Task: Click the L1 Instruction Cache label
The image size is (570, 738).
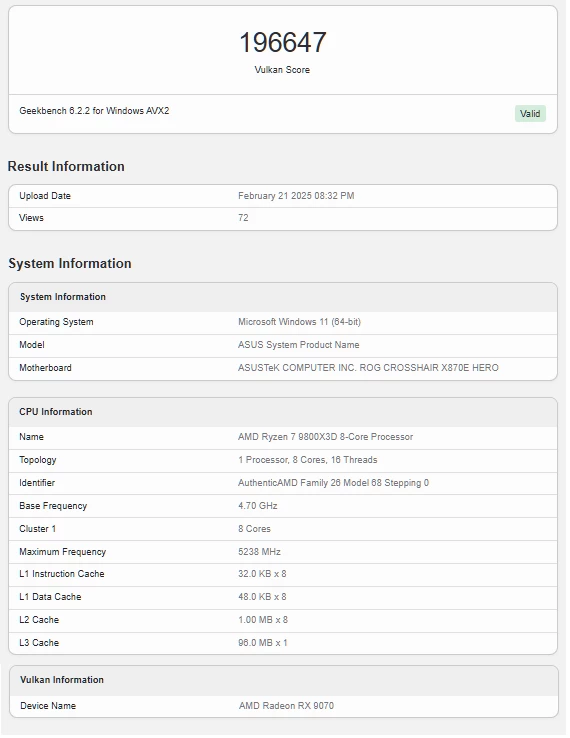Action: tap(62, 574)
